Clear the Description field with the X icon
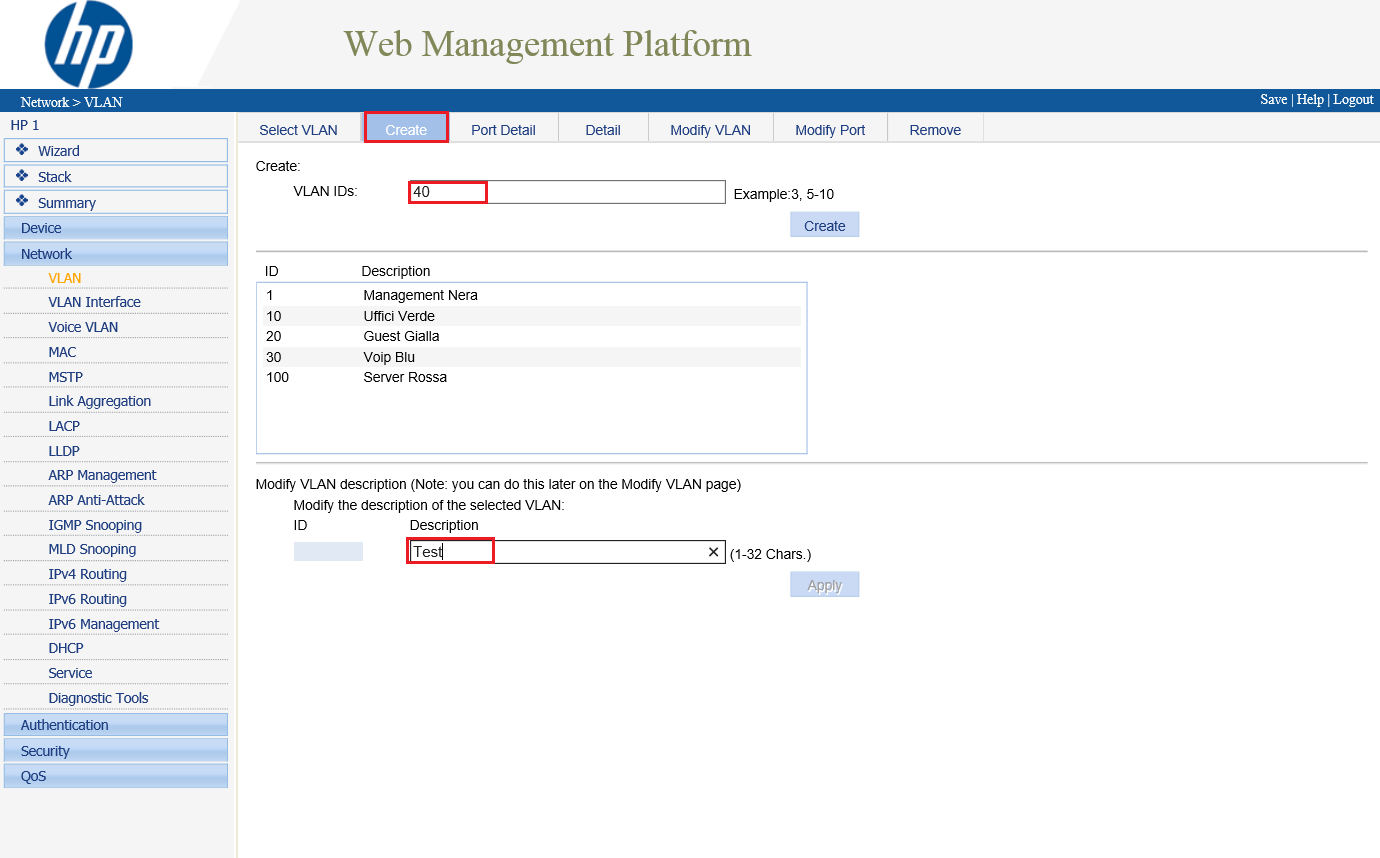The height and width of the screenshot is (858, 1380). 714,552
